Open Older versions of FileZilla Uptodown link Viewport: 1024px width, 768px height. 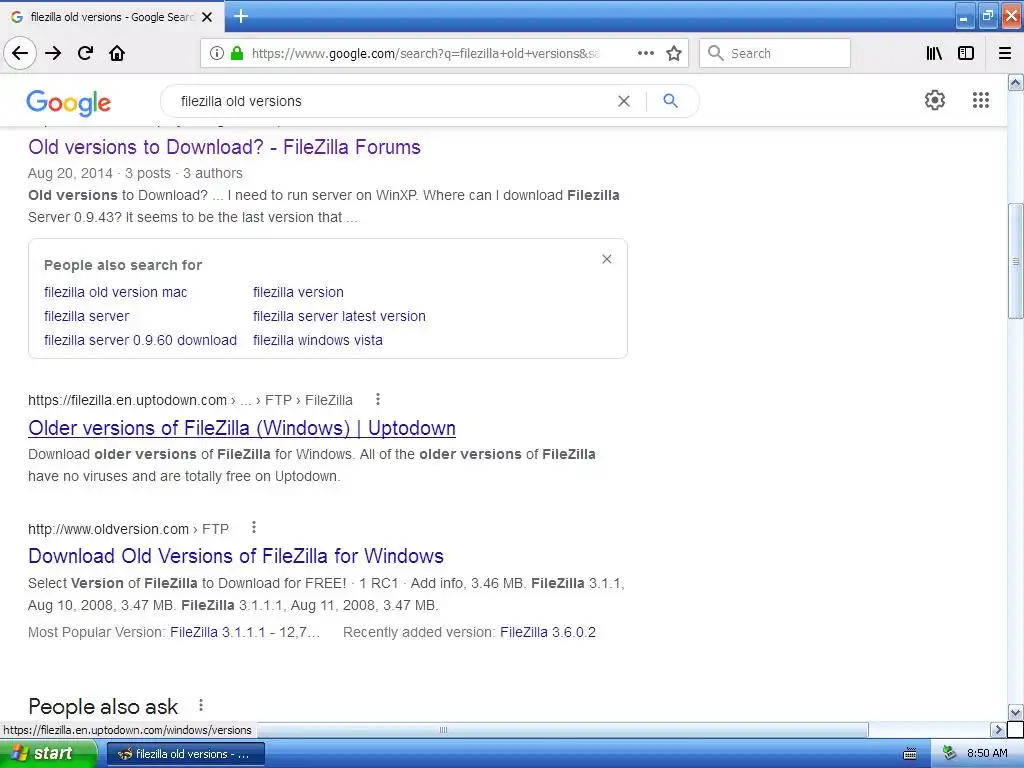[x=242, y=428]
